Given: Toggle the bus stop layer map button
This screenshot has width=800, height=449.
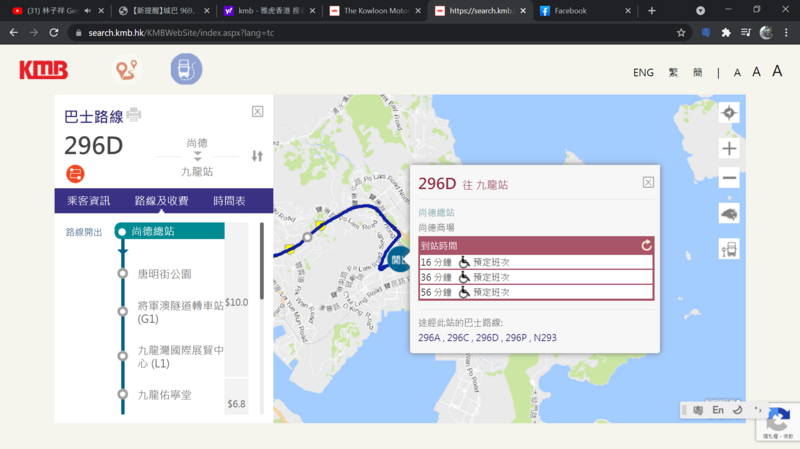Looking at the screenshot, I should [729, 249].
